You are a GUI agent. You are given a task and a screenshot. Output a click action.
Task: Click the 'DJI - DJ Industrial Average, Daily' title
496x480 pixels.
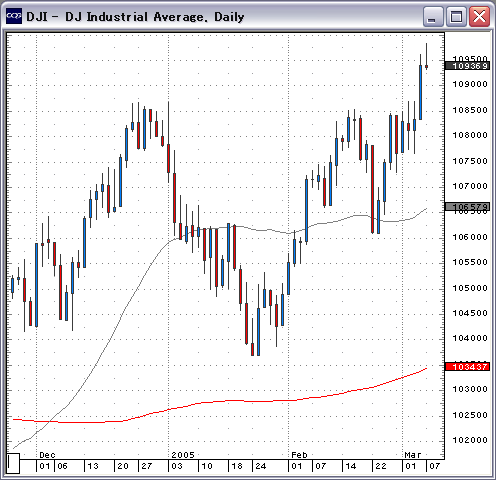(135, 17)
